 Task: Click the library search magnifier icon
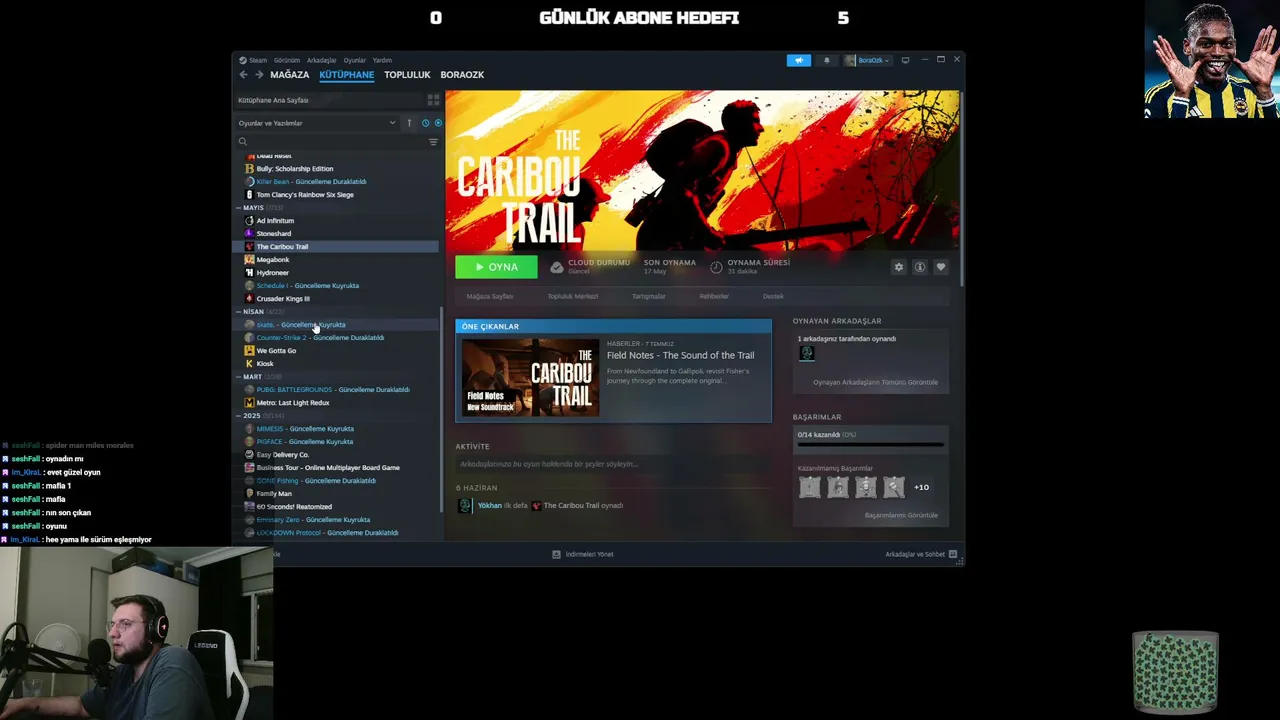(x=242, y=142)
